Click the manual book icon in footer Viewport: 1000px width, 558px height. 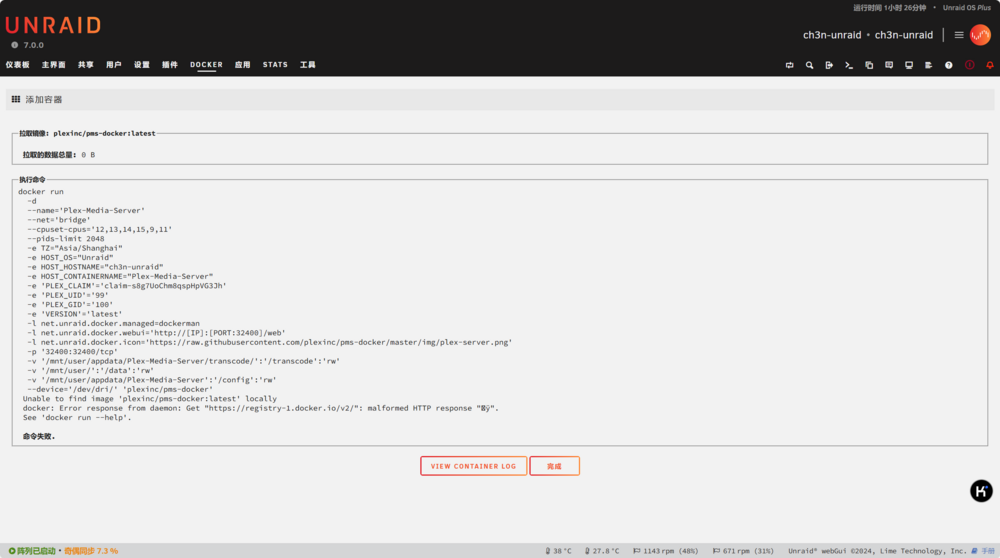click(974, 551)
